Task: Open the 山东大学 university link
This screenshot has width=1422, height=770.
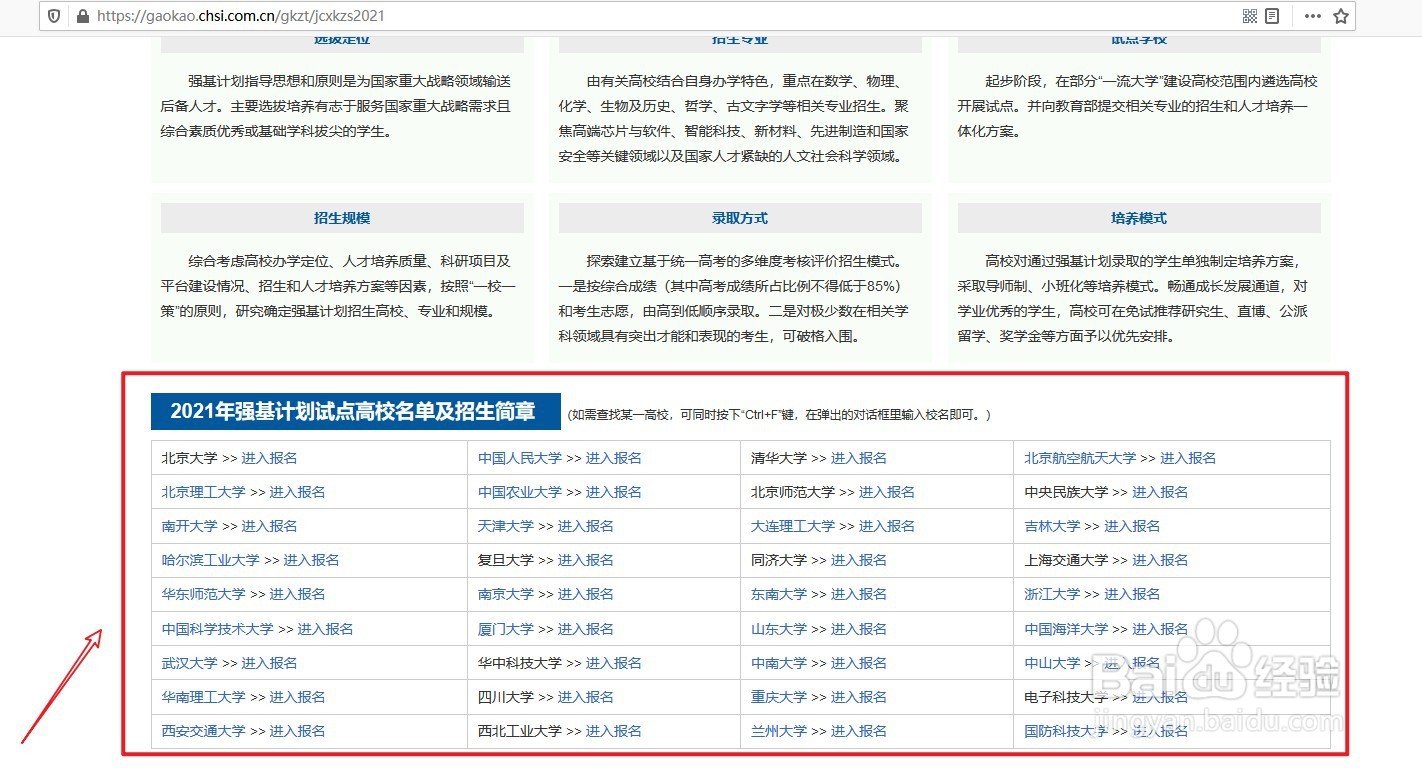Action: 779,629
